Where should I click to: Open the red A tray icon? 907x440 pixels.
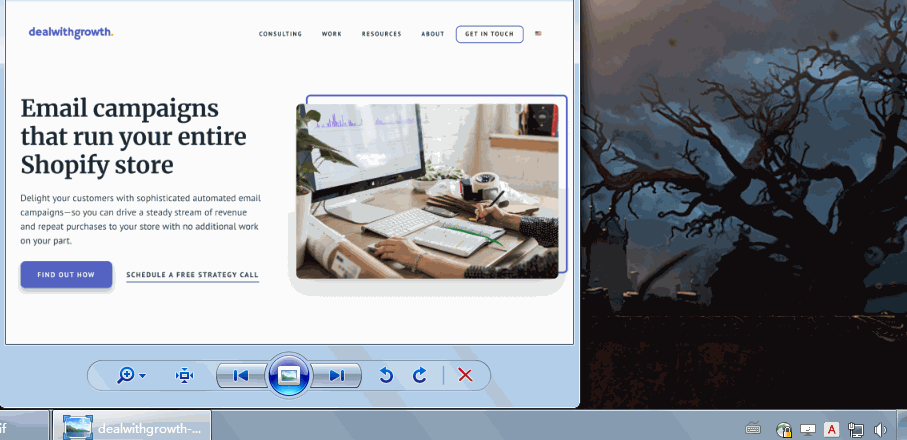tap(831, 430)
